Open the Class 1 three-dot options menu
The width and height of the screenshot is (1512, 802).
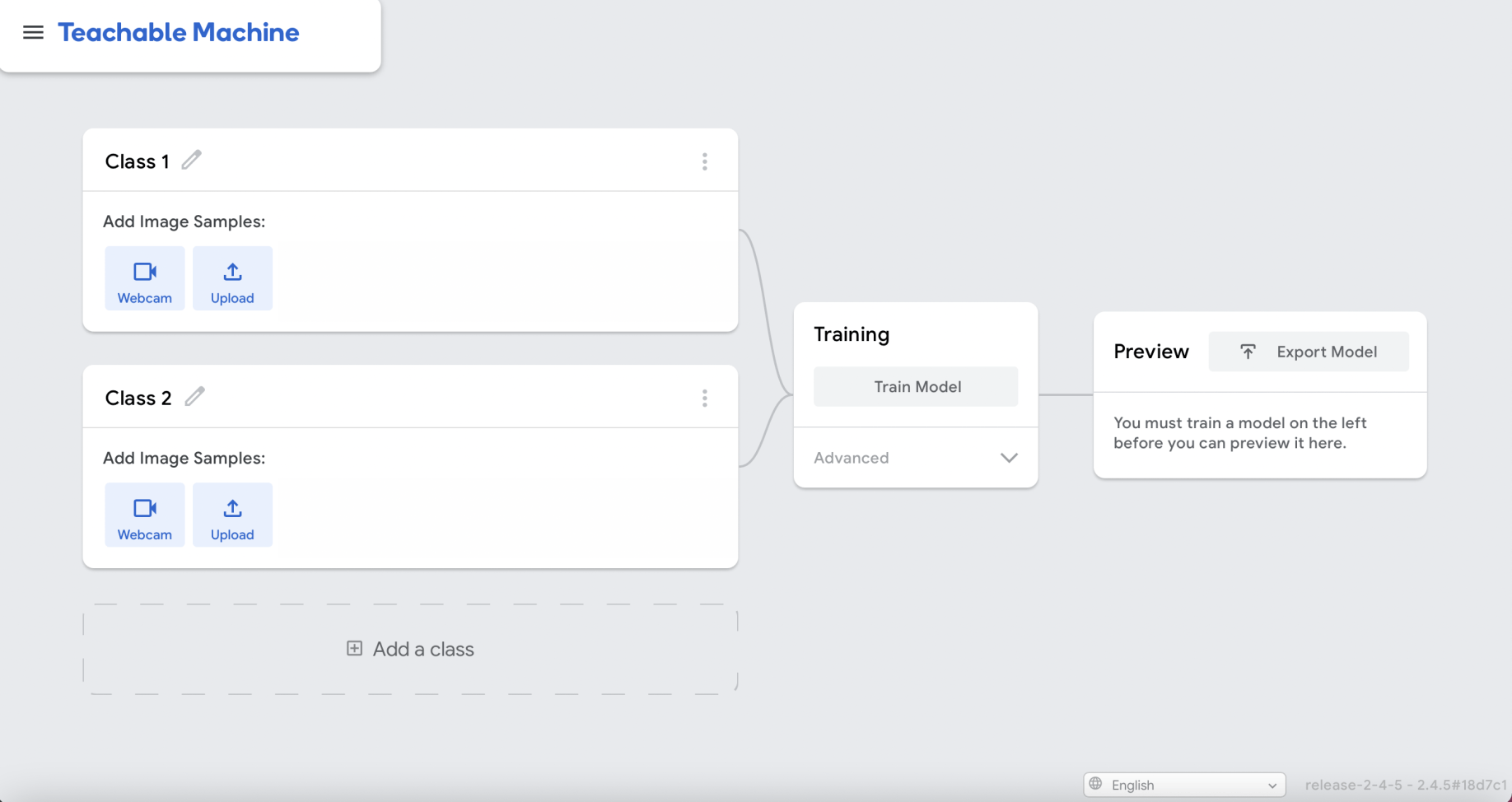pos(705,161)
